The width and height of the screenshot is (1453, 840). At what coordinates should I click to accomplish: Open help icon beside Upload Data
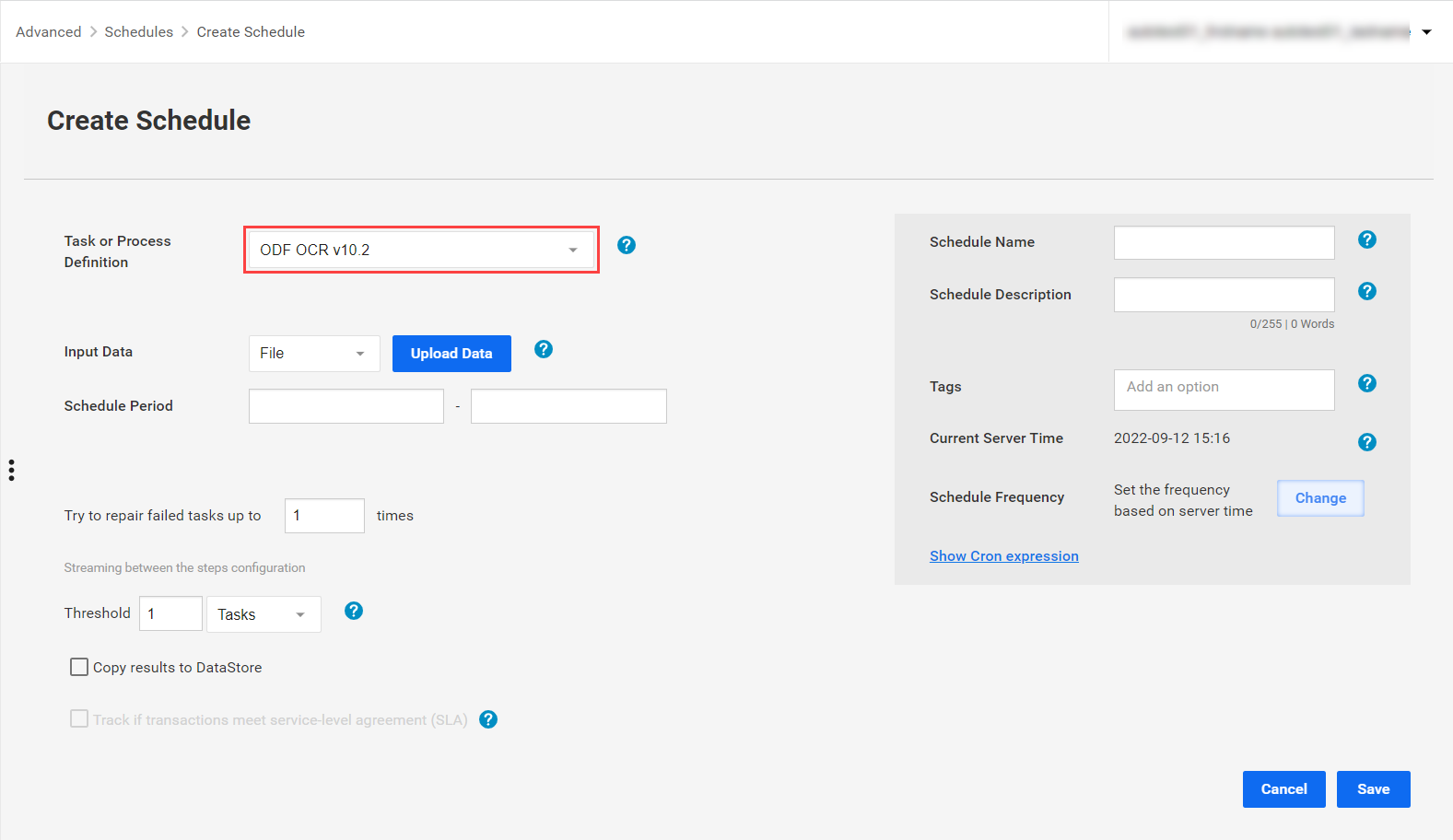click(544, 349)
